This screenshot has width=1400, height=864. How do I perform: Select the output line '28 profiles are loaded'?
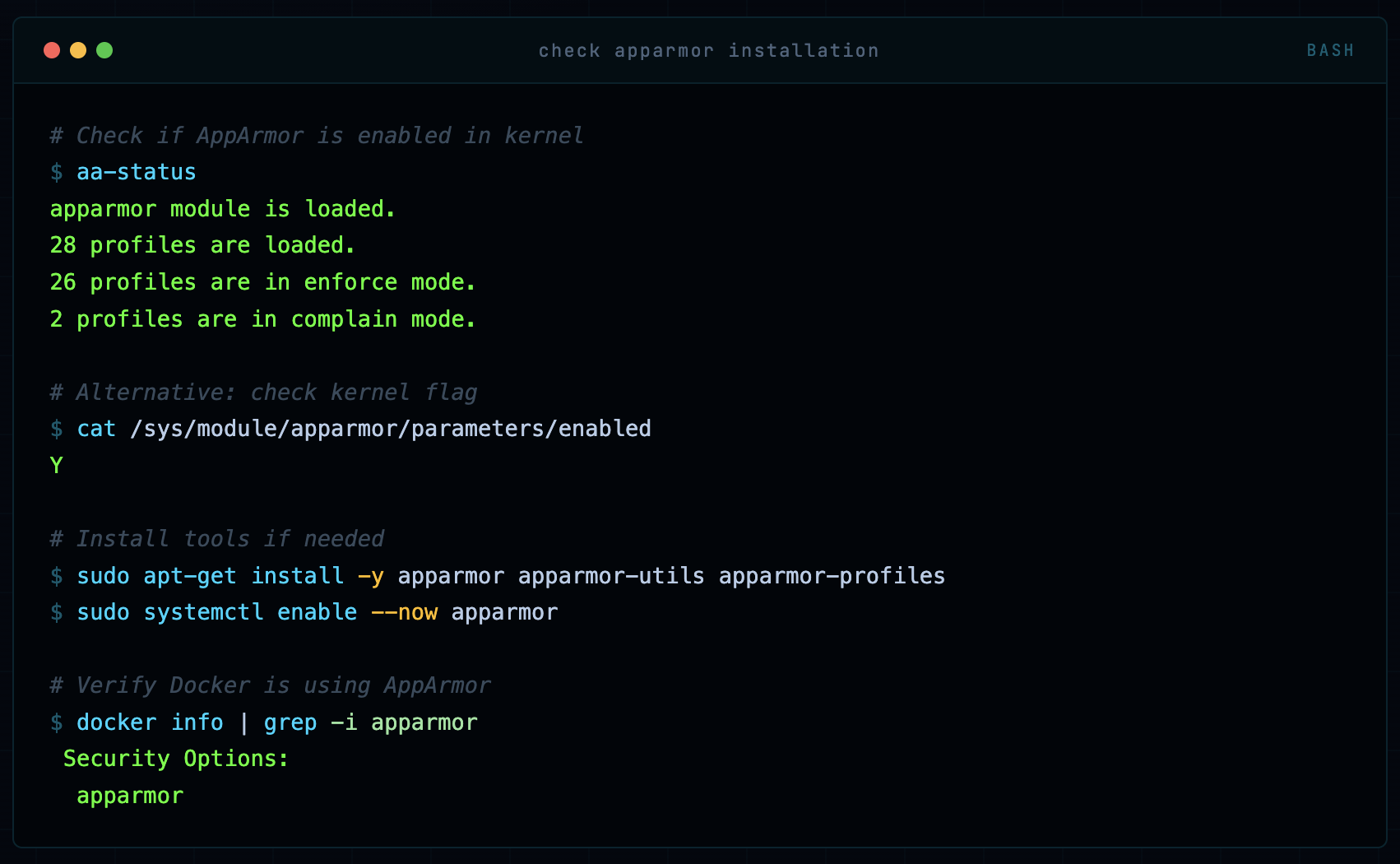(202, 244)
